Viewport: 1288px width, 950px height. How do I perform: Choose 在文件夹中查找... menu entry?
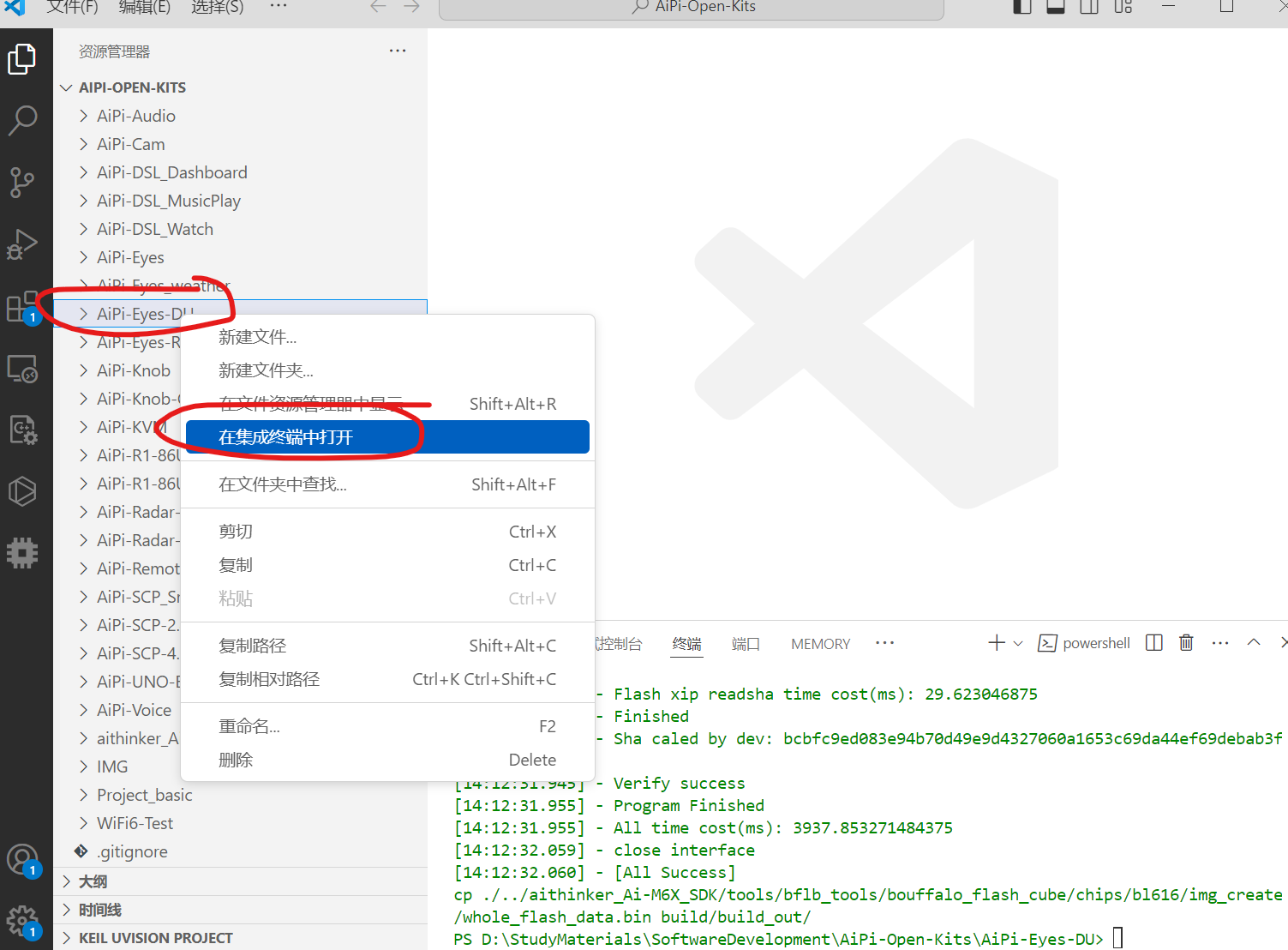point(387,484)
